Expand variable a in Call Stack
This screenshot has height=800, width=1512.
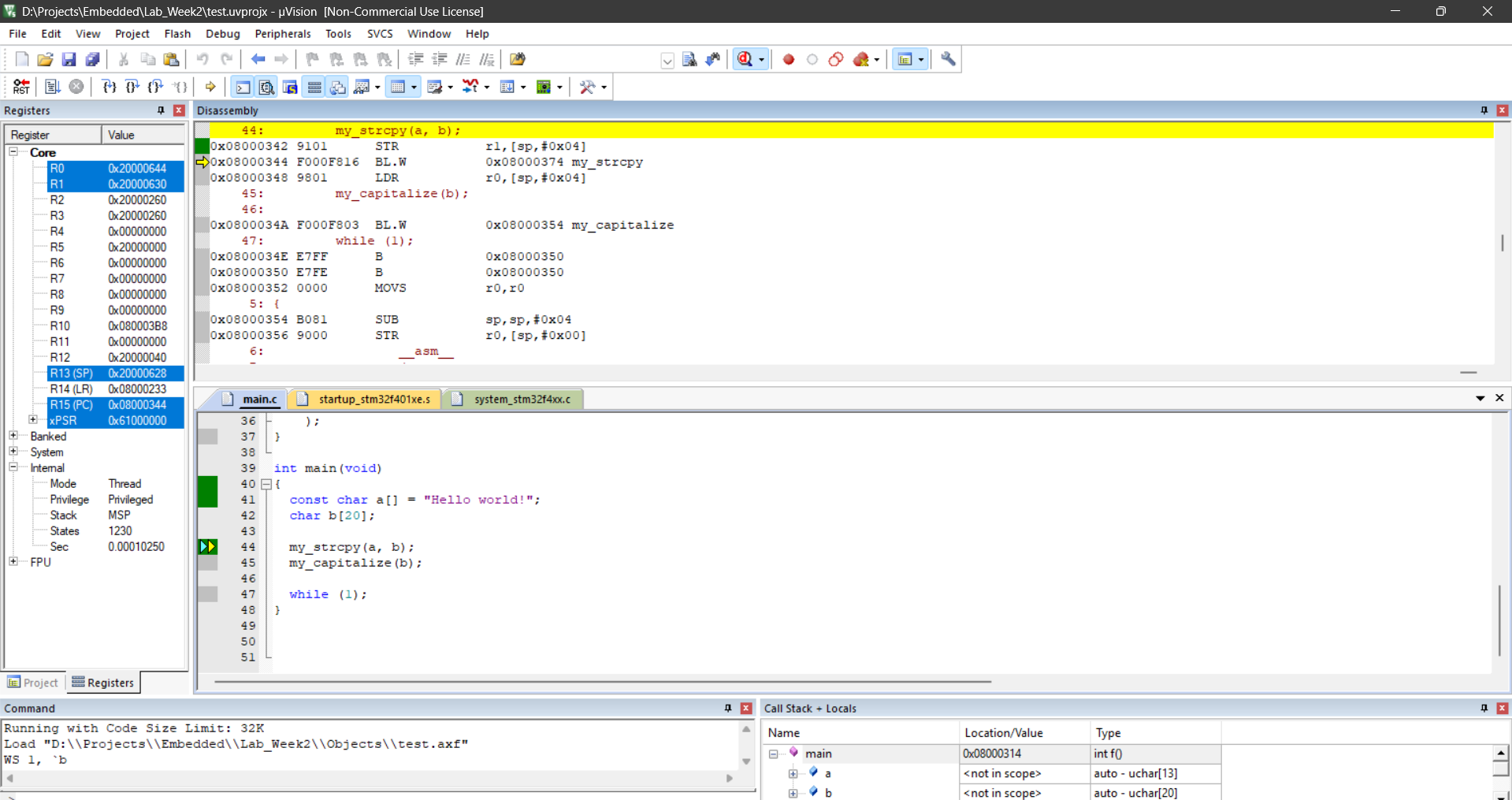click(793, 773)
